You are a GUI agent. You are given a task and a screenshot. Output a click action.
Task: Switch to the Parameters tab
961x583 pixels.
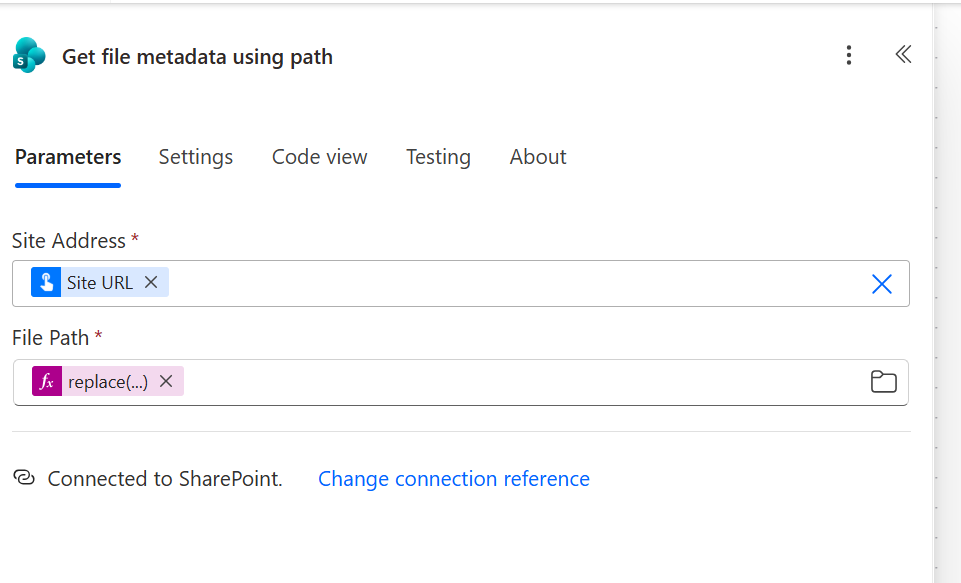pos(68,157)
